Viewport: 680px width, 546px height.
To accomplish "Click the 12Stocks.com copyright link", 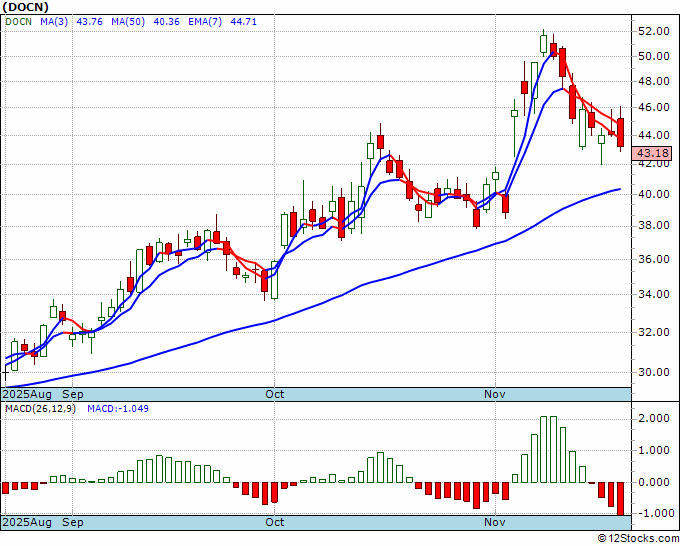I will coord(638,539).
